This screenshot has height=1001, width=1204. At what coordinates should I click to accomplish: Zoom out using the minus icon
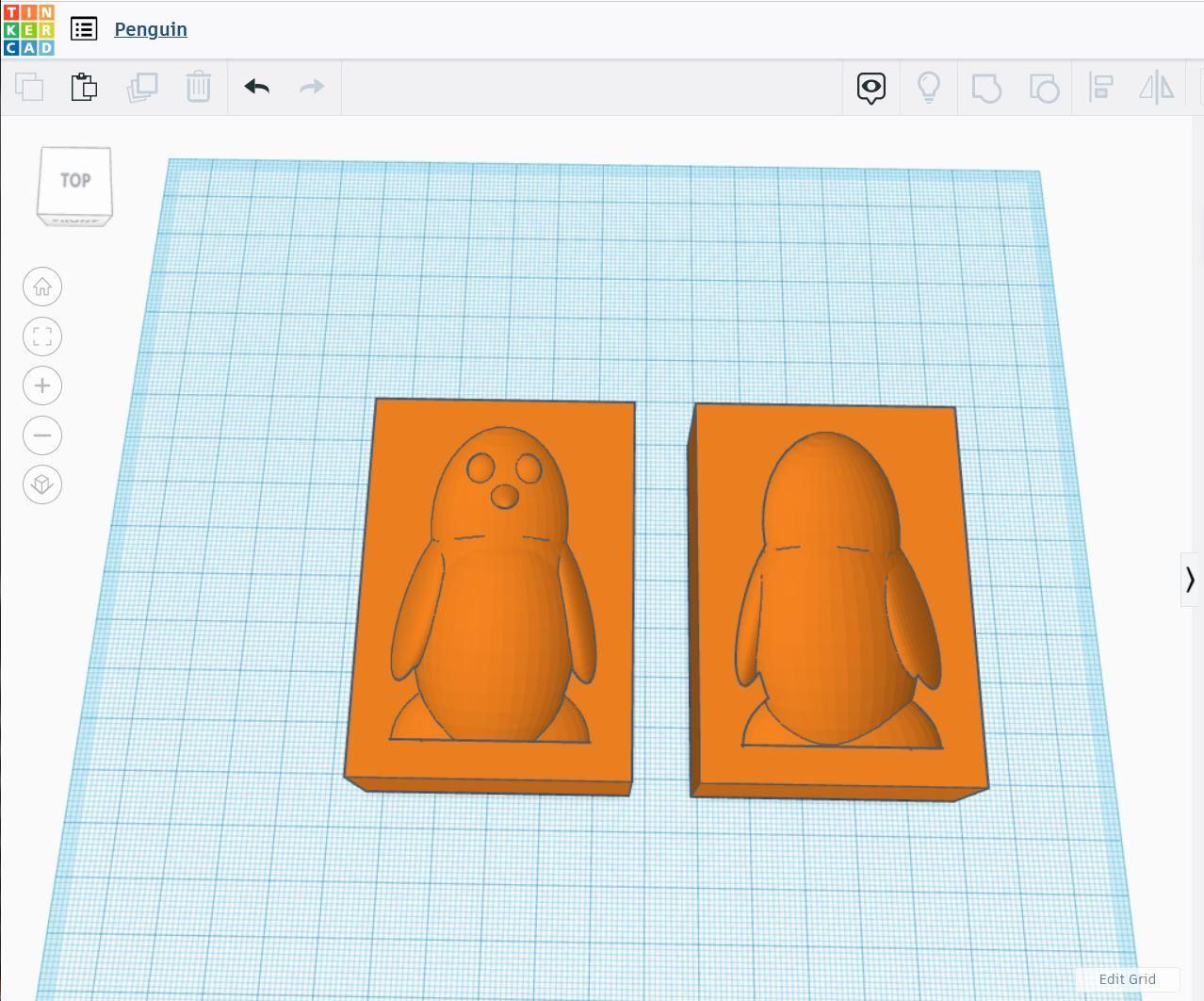41,435
